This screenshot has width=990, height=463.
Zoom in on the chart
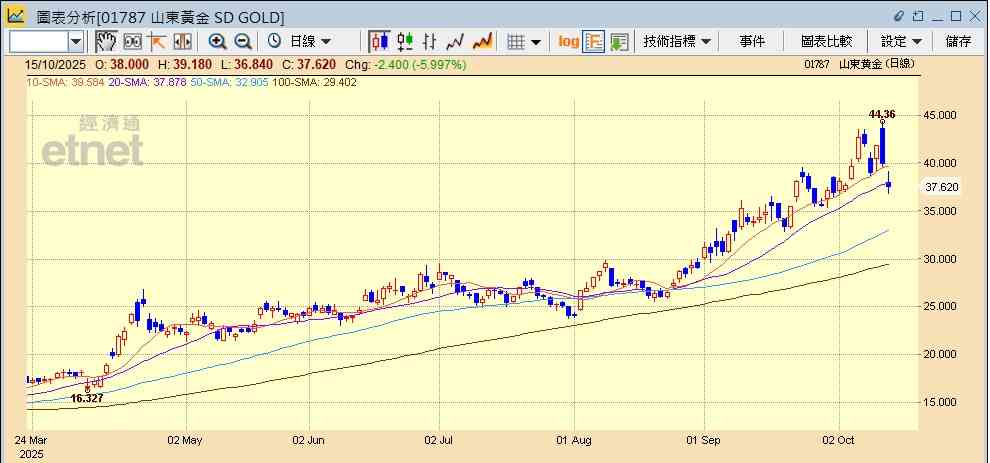pyautogui.click(x=217, y=41)
